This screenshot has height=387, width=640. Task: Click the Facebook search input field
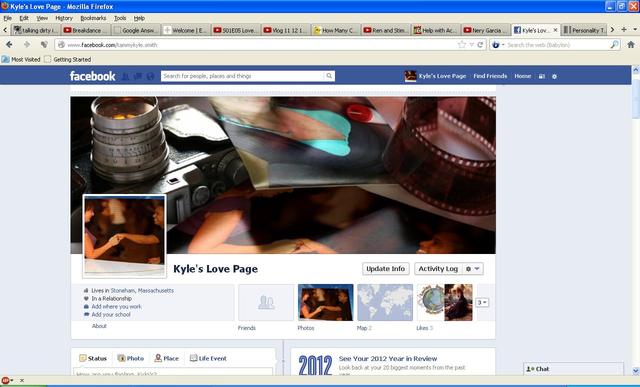click(243, 76)
